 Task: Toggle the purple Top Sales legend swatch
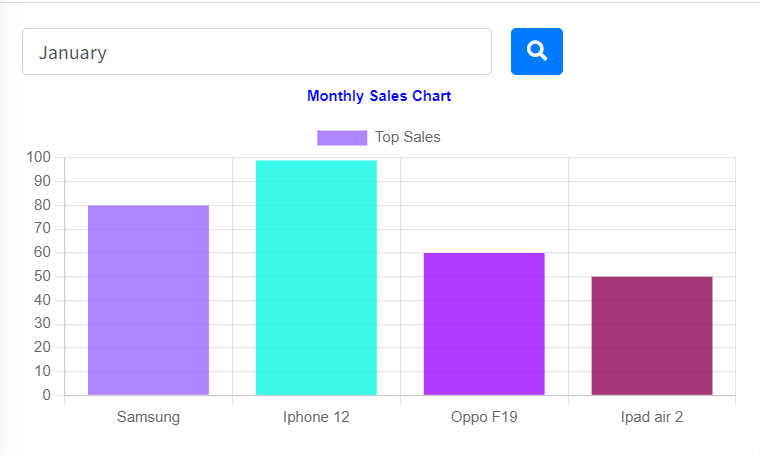click(x=342, y=137)
